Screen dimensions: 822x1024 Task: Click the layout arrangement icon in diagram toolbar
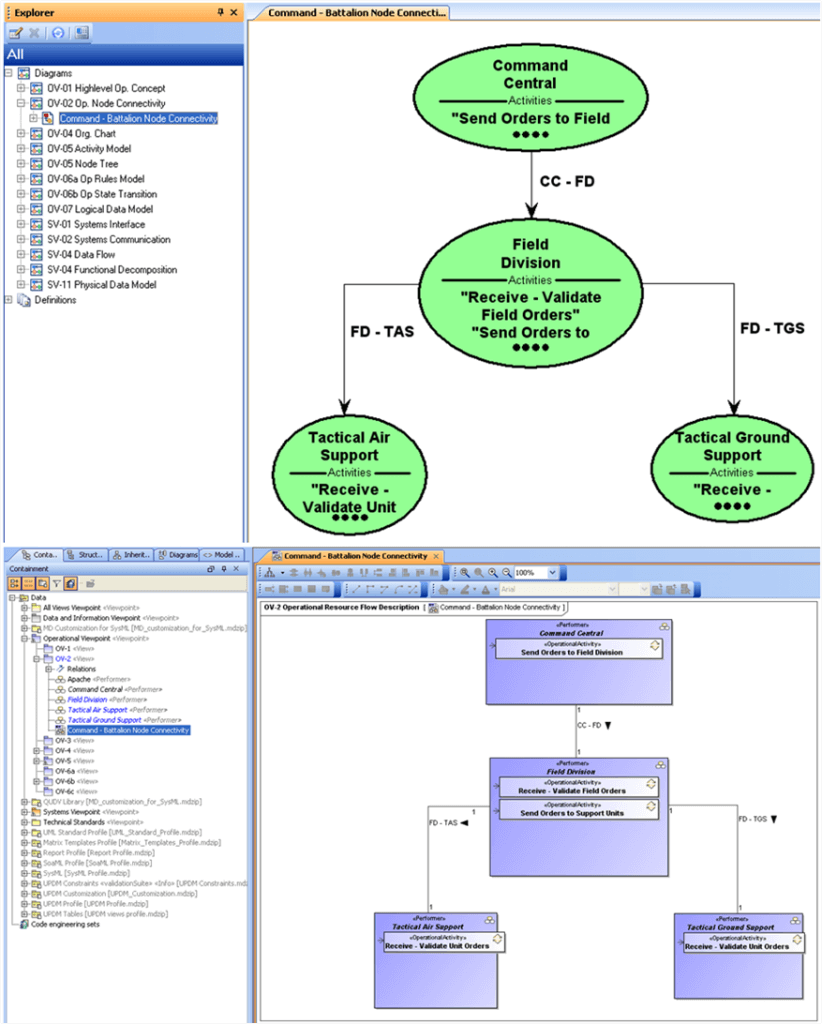[270, 573]
